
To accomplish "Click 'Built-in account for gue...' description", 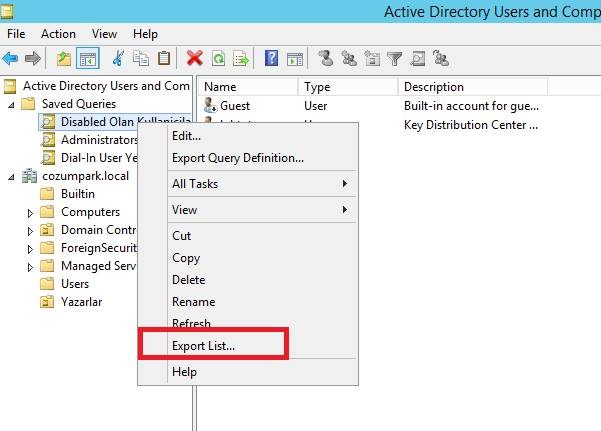I will coord(471,106).
